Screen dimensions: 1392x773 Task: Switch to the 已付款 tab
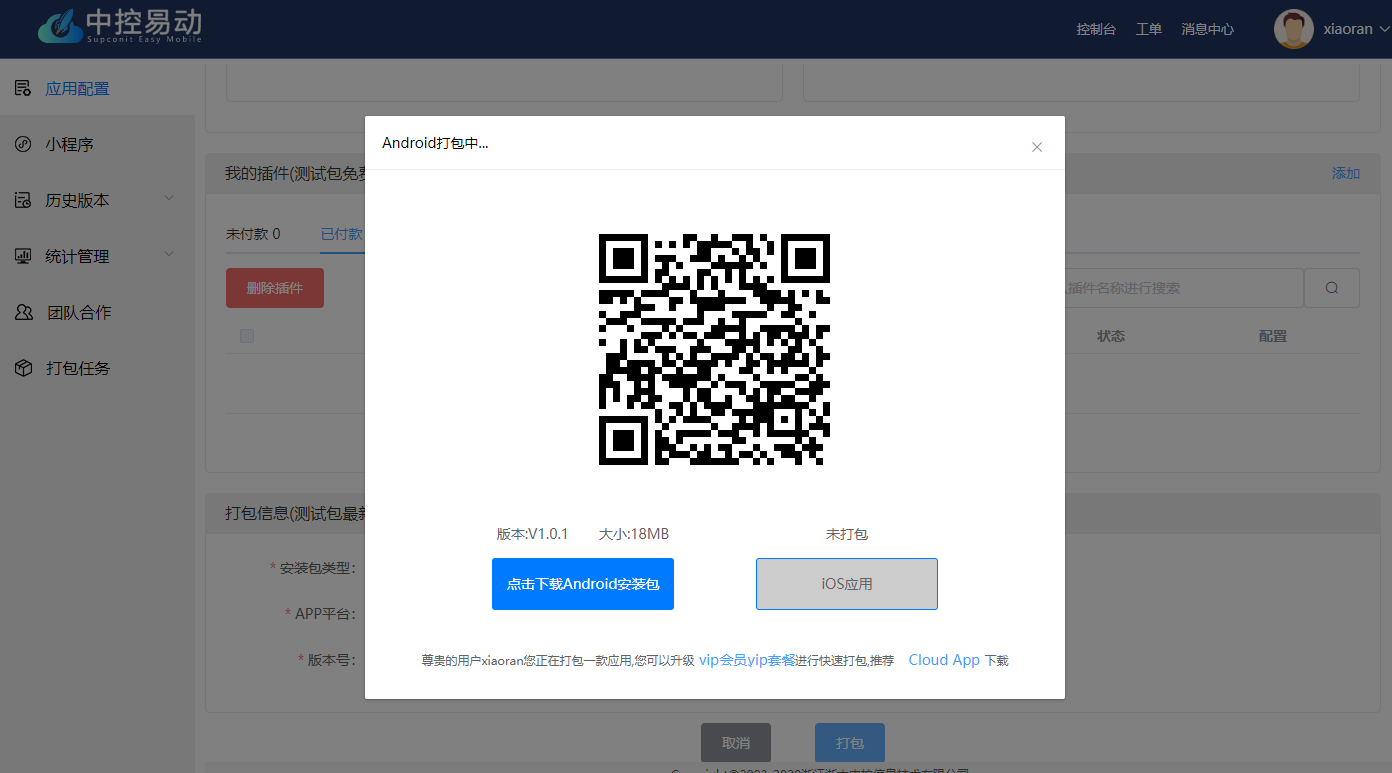[341, 234]
